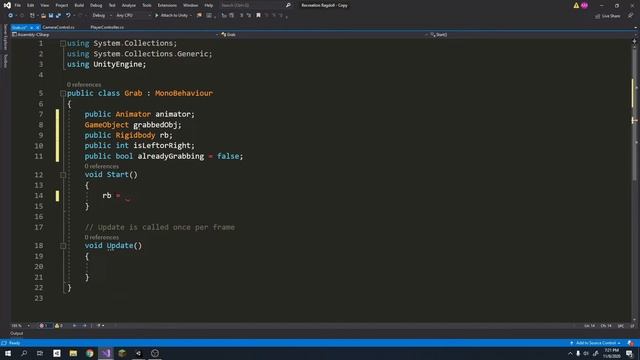Image resolution: width=640 pixels, height=360 pixels.
Task: Expand the Attach to Unity dropdown arrow
Action: (191, 16)
